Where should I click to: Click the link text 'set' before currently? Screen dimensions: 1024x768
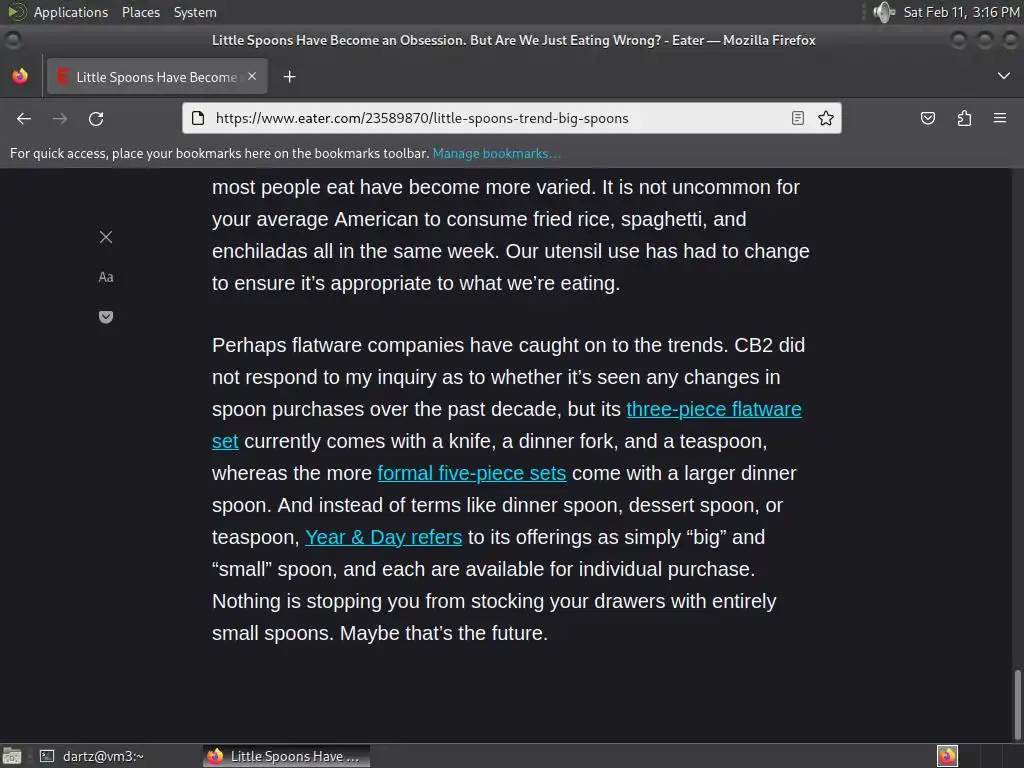point(225,441)
